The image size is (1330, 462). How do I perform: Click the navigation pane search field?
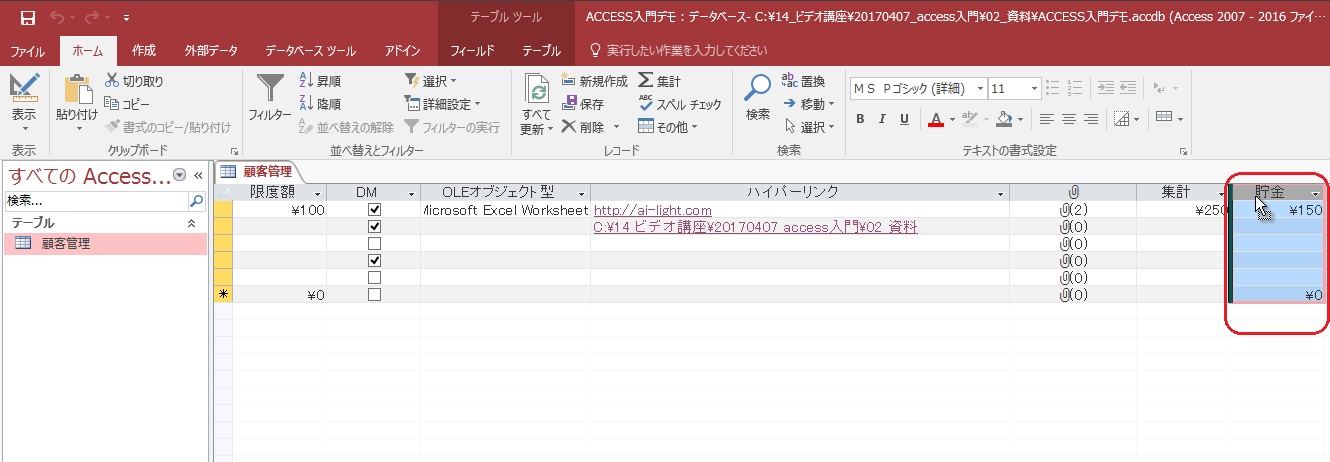point(96,201)
